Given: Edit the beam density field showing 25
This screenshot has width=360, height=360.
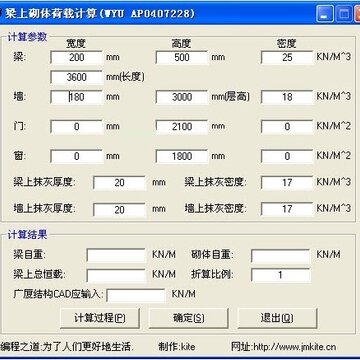Looking at the screenshot, I should tap(287, 57).
